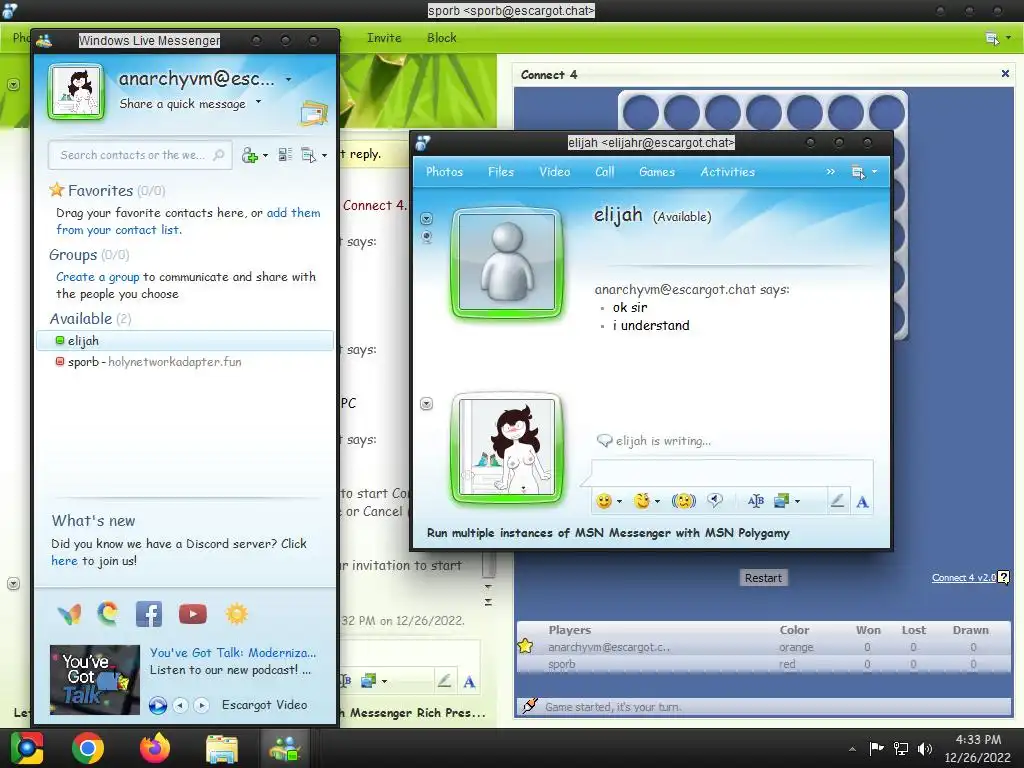
Task: Open the background picker in elijah chat
Action: coord(782,501)
